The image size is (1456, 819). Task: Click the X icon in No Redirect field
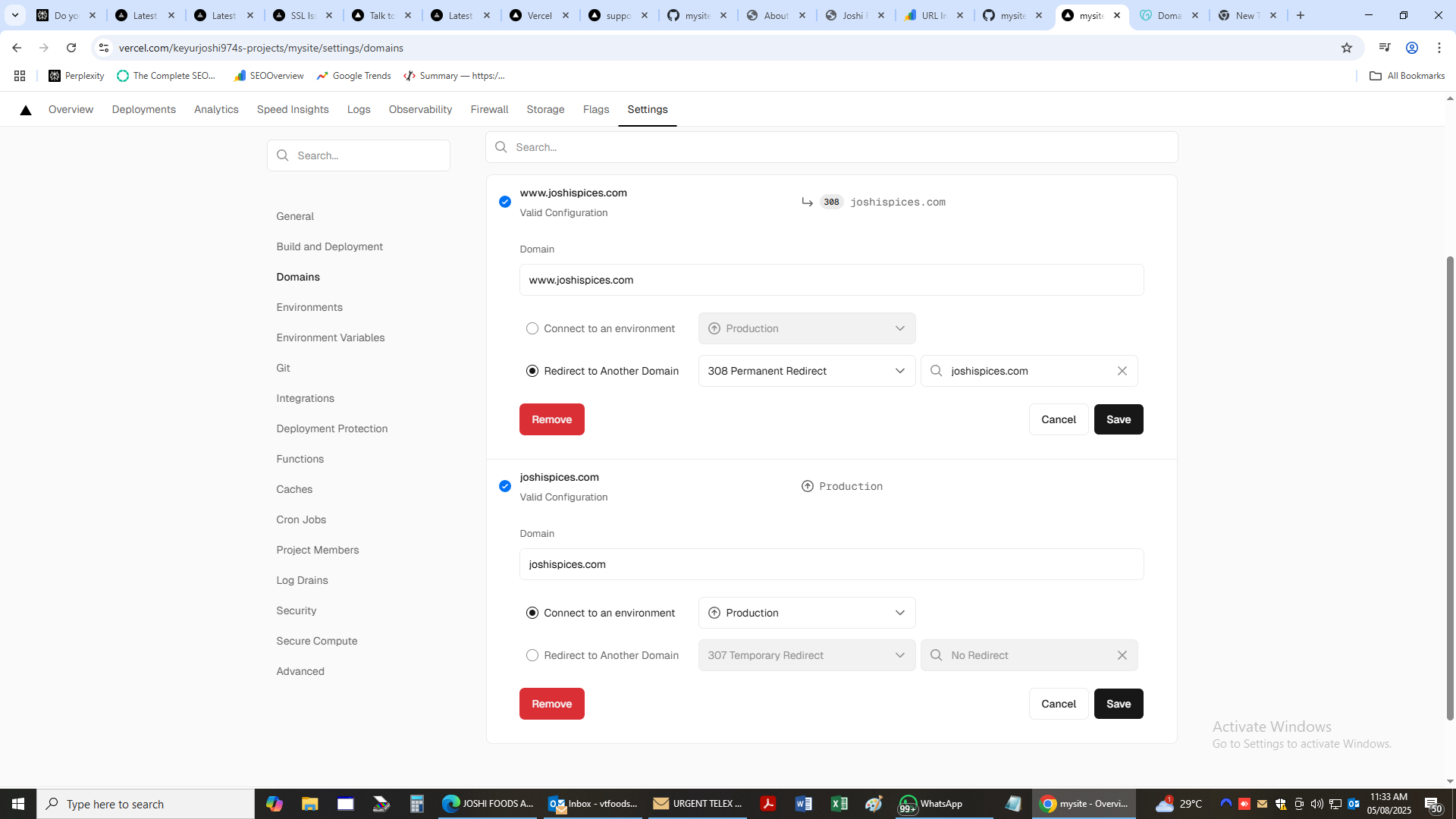(1122, 655)
